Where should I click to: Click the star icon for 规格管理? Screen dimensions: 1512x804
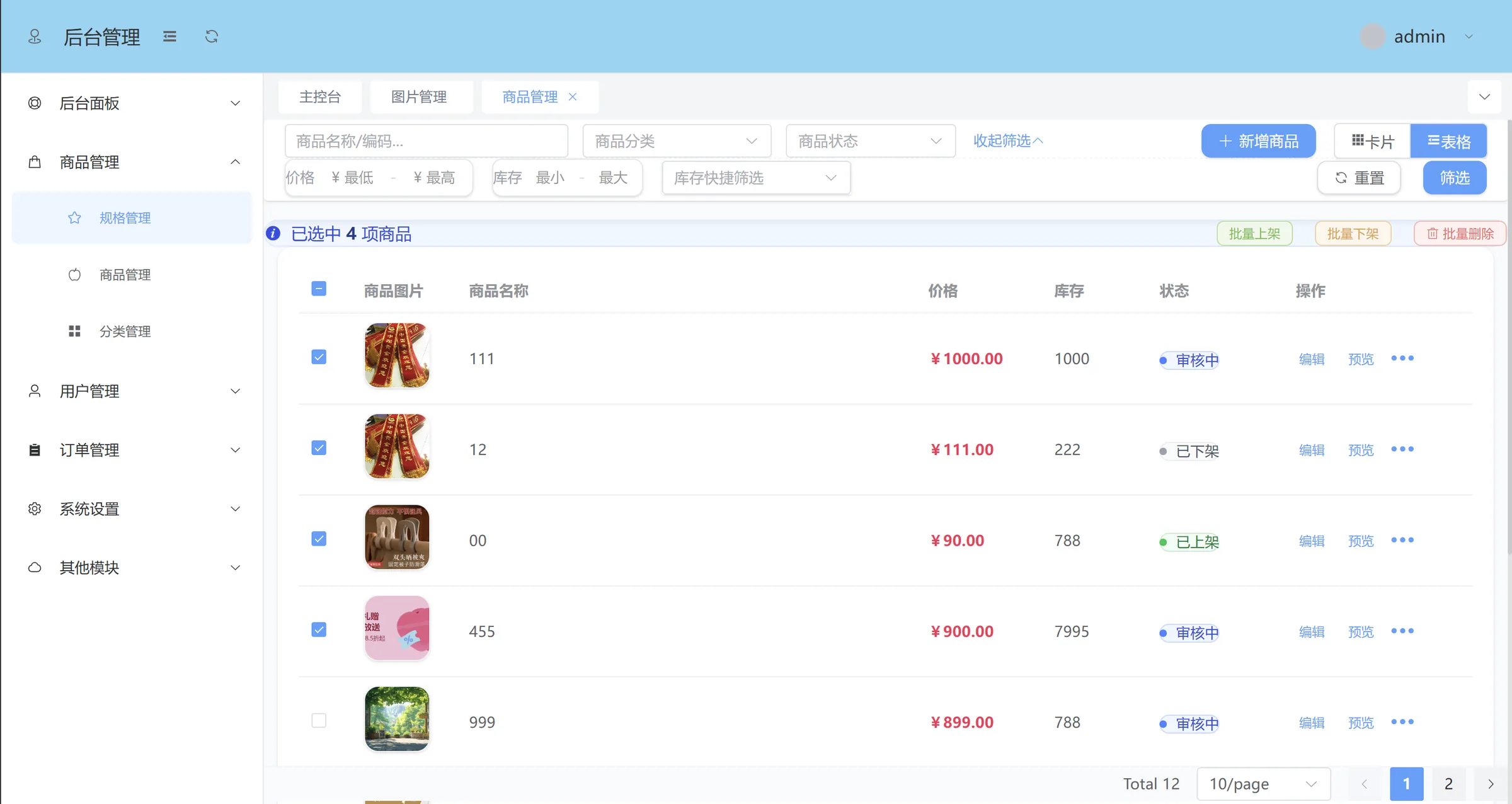pyautogui.click(x=74, y=217)
